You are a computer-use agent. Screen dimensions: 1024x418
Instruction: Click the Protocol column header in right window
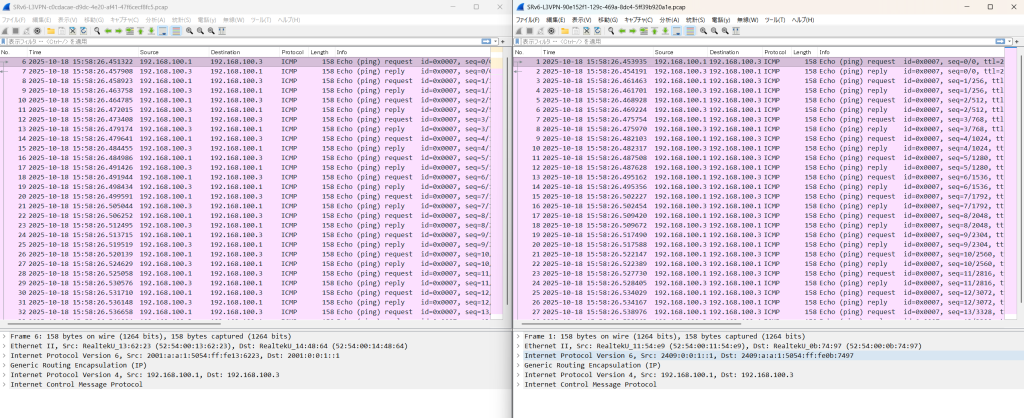775,51
